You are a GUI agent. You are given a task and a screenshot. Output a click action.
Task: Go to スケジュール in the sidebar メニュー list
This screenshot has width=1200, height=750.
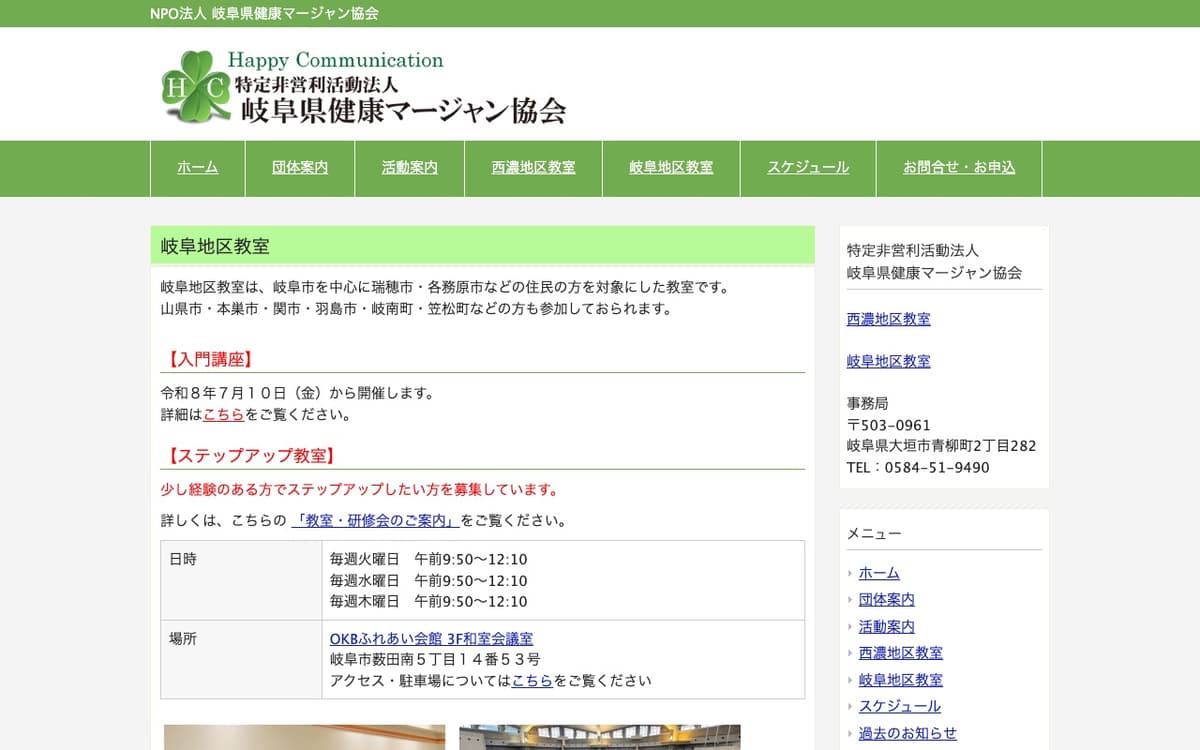pyautogui.click(x=900, y=707)
